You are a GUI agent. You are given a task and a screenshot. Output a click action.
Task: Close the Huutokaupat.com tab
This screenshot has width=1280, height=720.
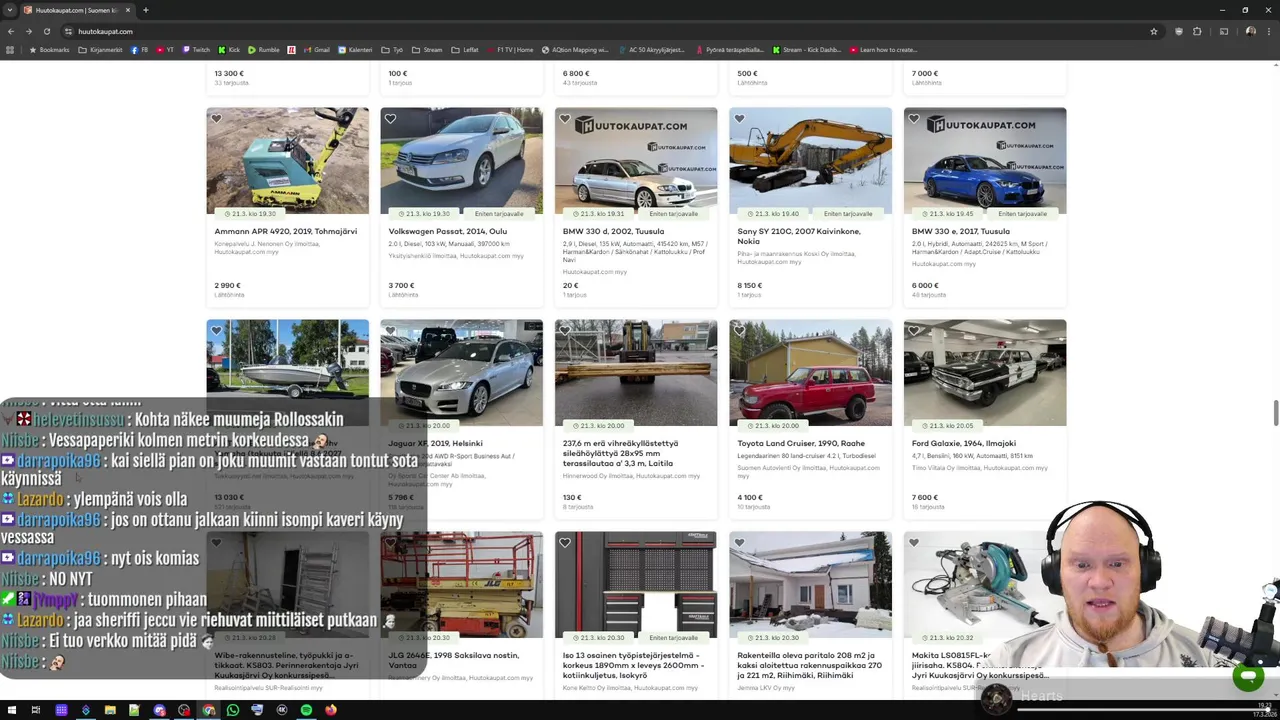click(129, 10)
